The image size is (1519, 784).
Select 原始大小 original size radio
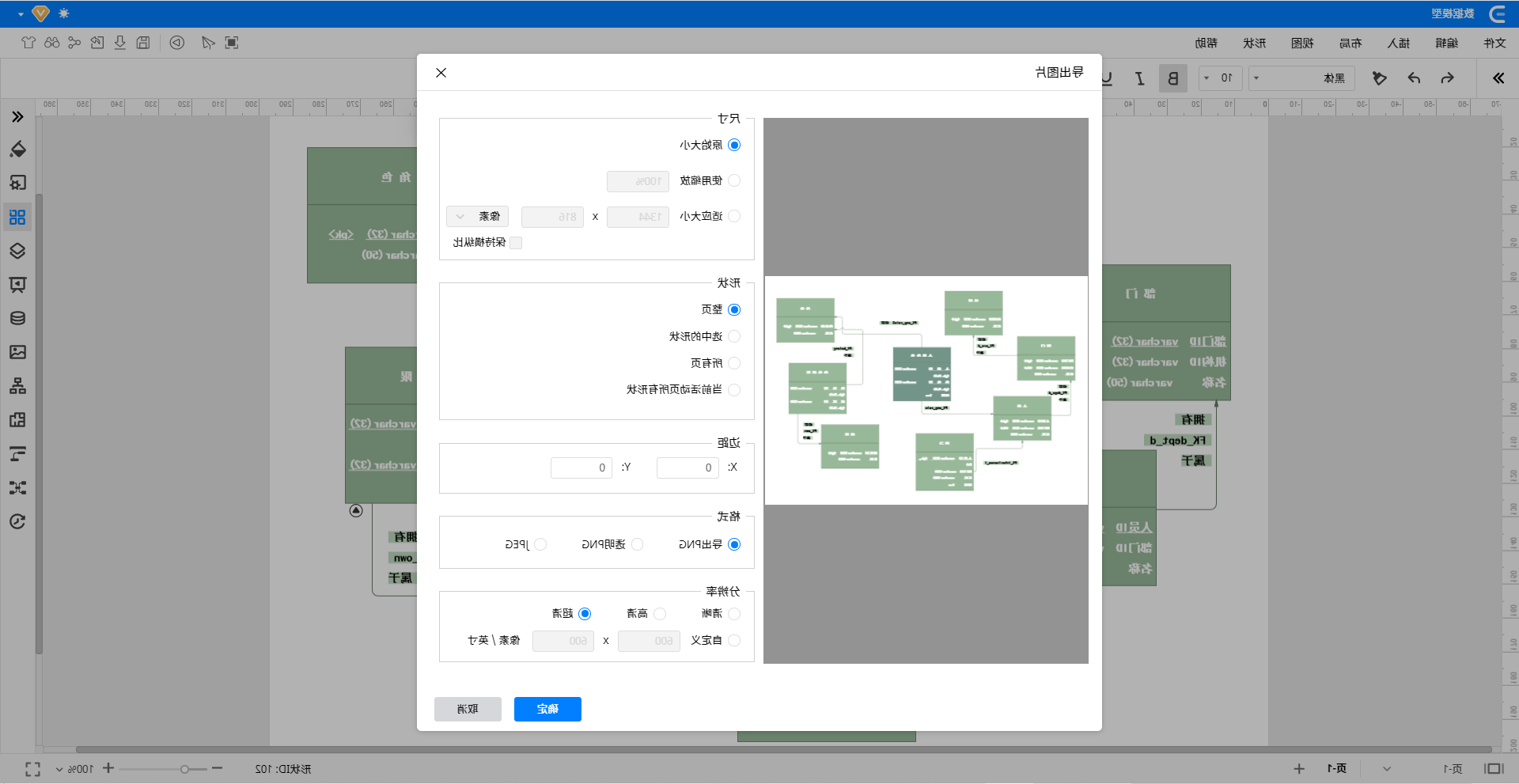tap(734, 145)
